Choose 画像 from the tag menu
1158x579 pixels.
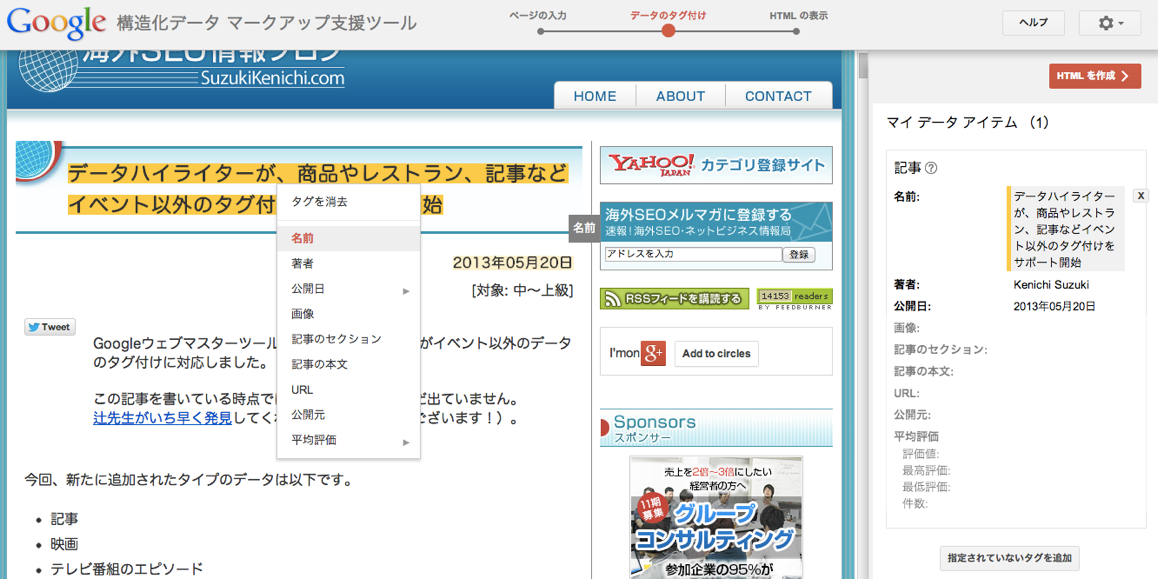click(349, 314)
